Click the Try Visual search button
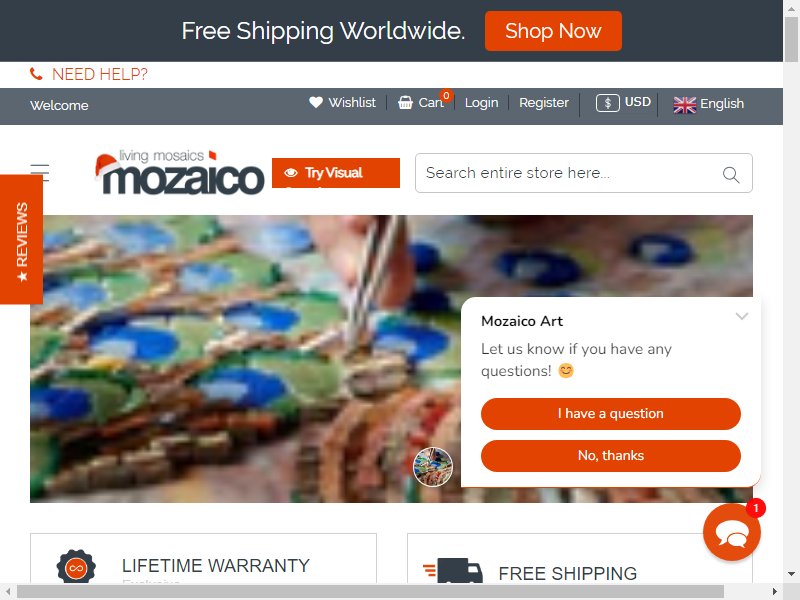This screenshot has height=600, width=800. (336, 173)
